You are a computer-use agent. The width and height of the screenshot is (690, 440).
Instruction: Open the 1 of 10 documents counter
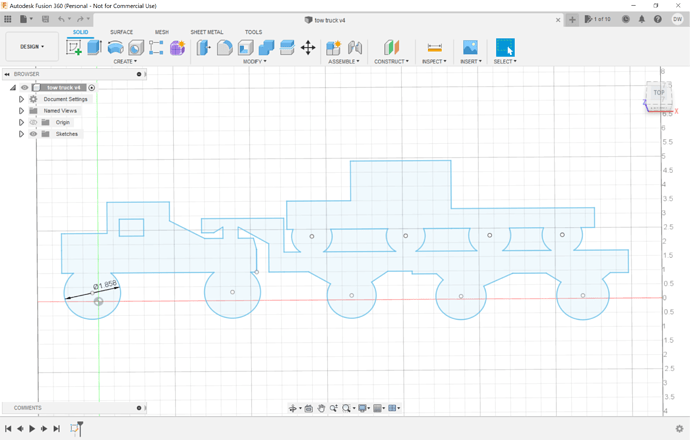pyautogui.click(x=598, y=19)
